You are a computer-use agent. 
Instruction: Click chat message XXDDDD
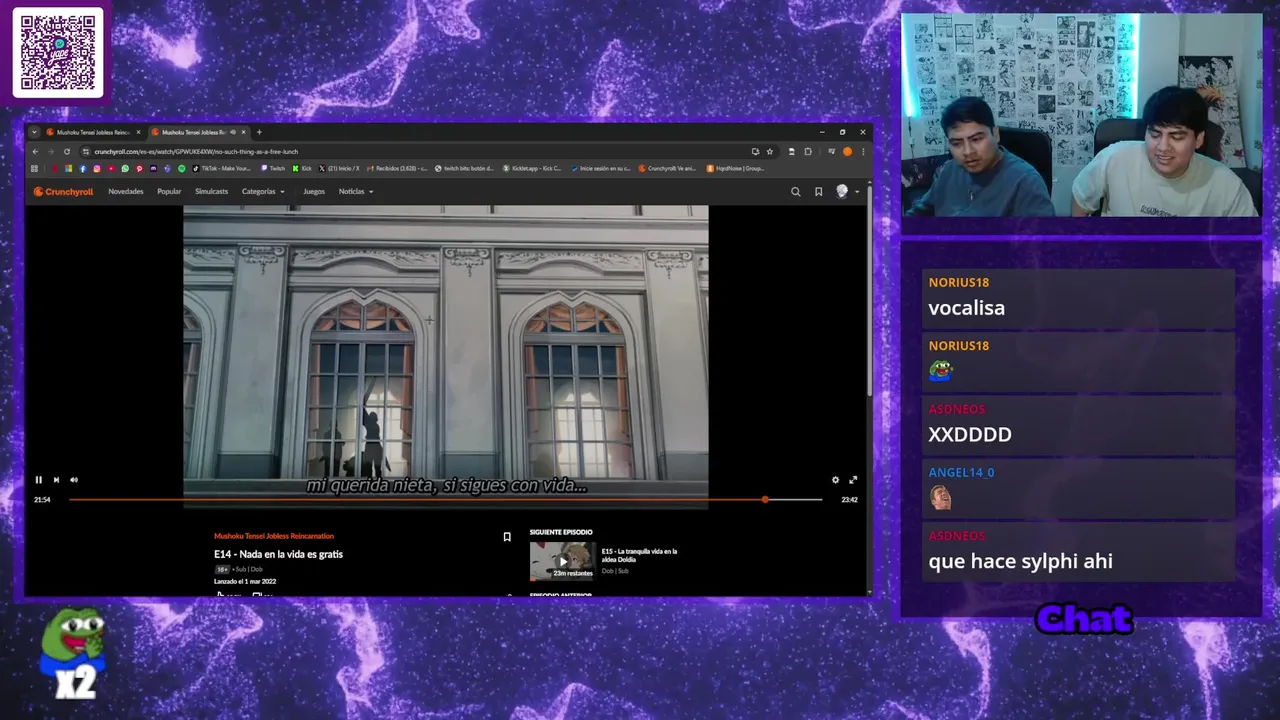pyautogui.click(x=970, y=434)
